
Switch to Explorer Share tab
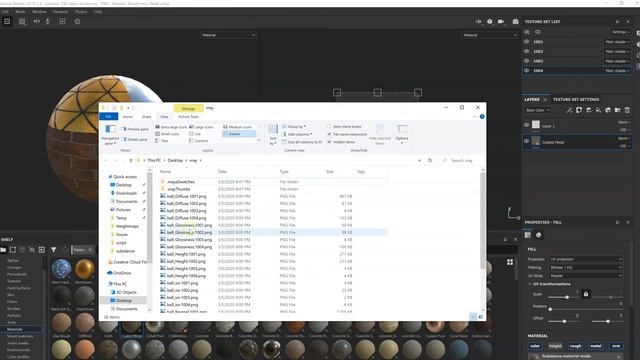[x=146, y=117]
